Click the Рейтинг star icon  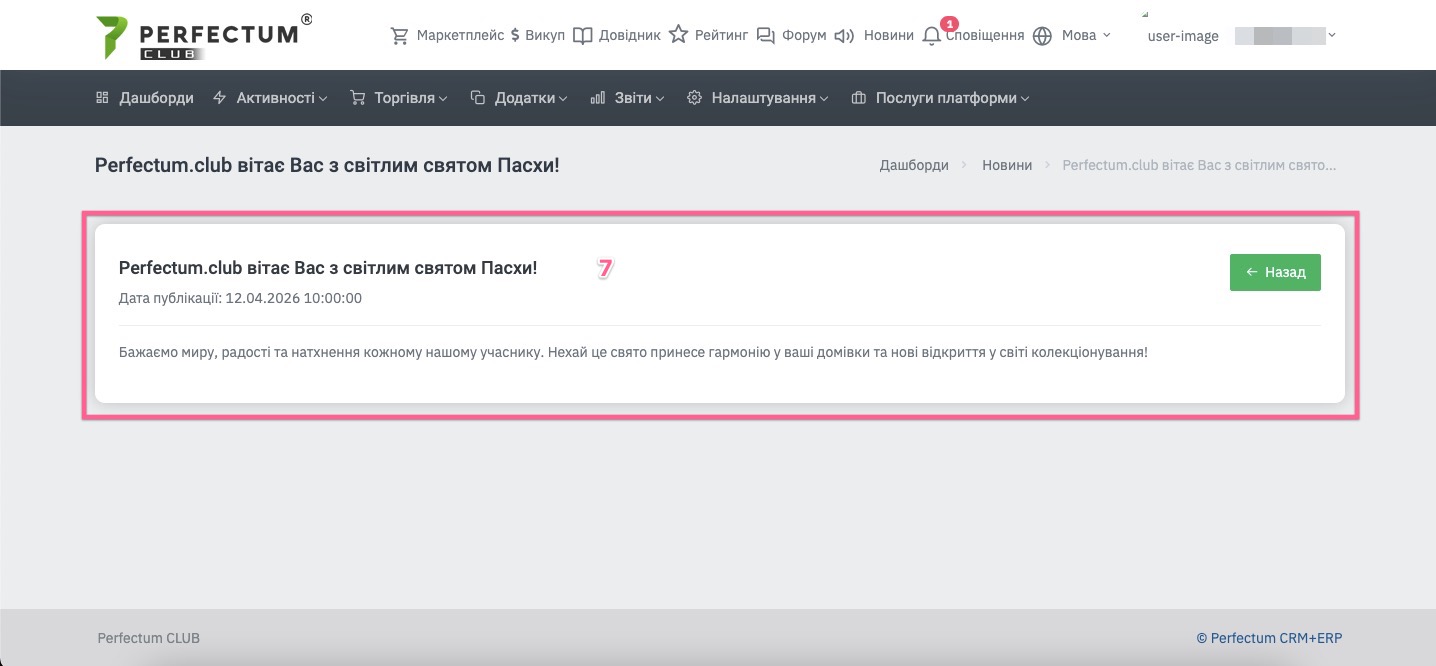pyautogui.click(x=679, y=36)
